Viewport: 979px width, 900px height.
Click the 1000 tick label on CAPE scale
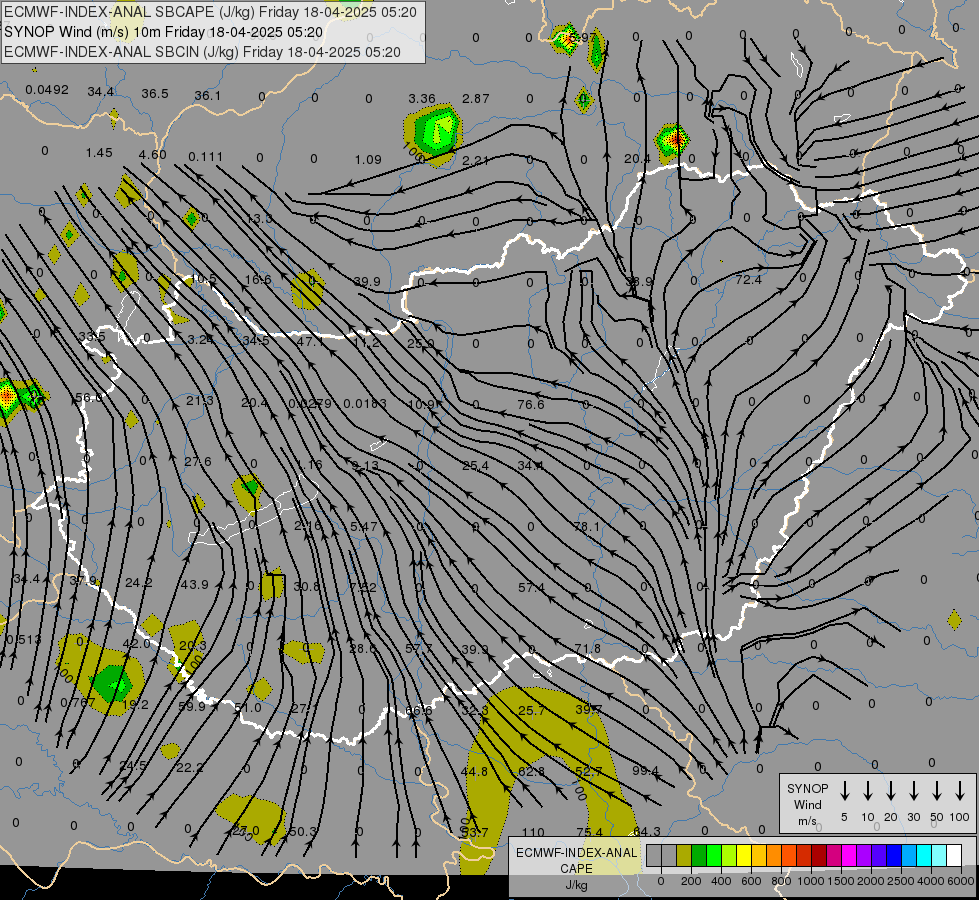point(811,881)
